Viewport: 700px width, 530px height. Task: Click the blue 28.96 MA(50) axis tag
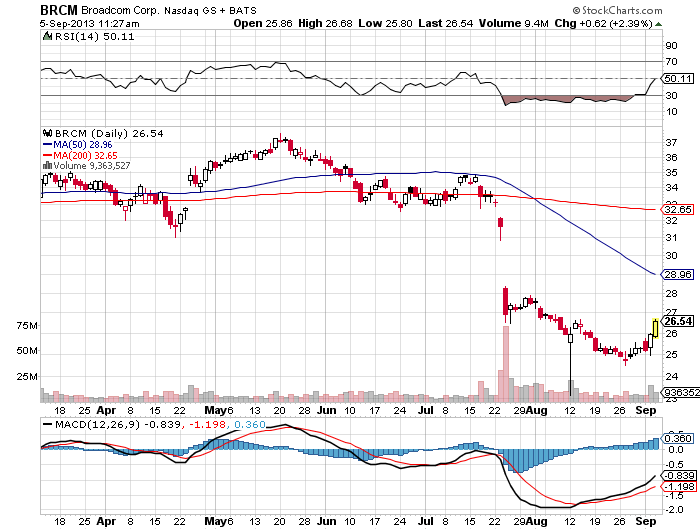pyautogui.click(x=678, y=274)
